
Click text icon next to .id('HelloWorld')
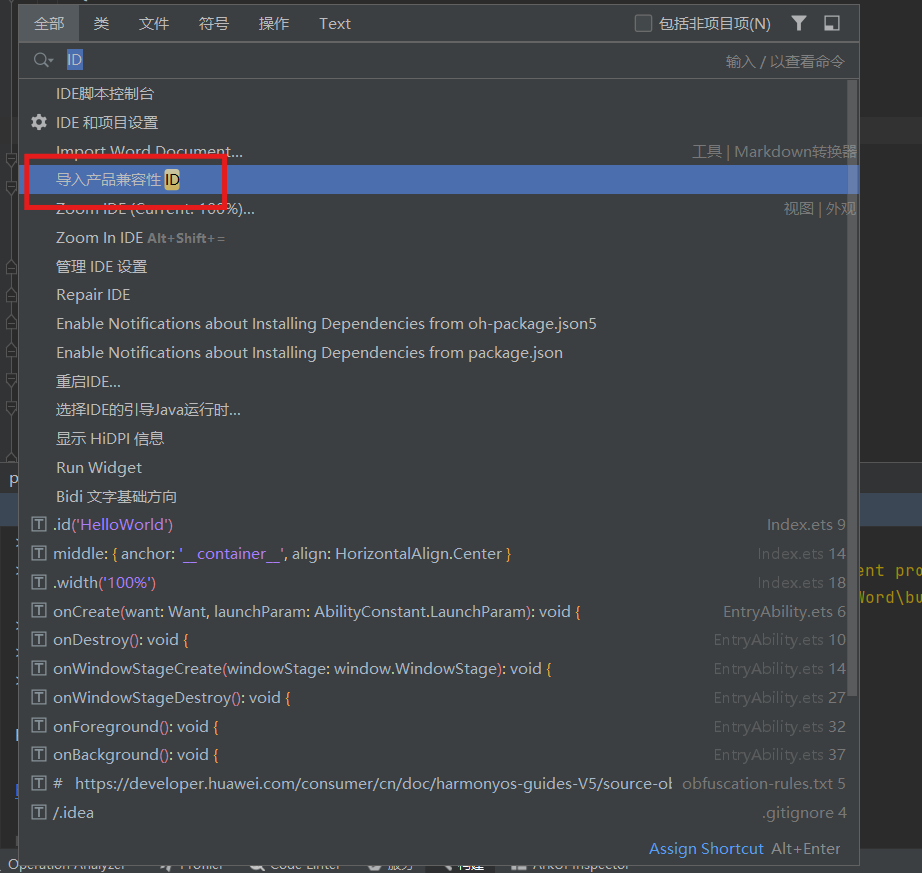39,525
